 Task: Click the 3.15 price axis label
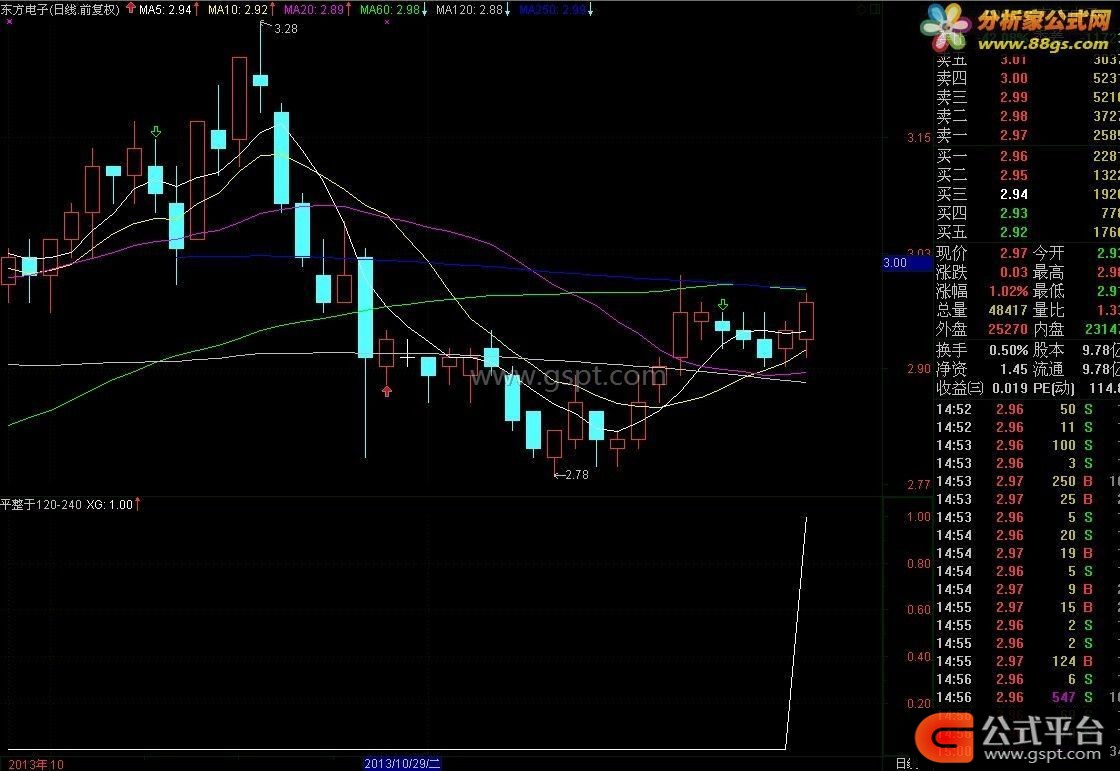(919, 137)
